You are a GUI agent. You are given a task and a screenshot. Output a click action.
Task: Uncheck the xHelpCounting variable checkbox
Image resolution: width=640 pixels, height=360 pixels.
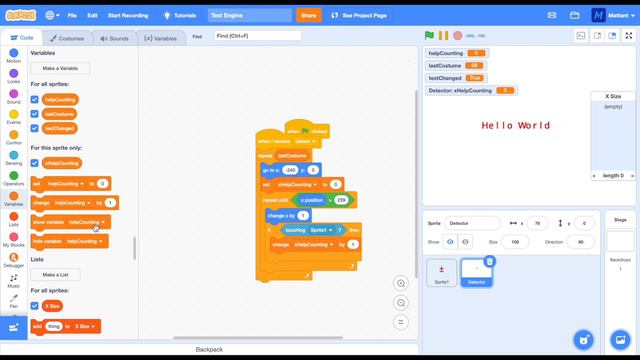(x=34, y=163)
